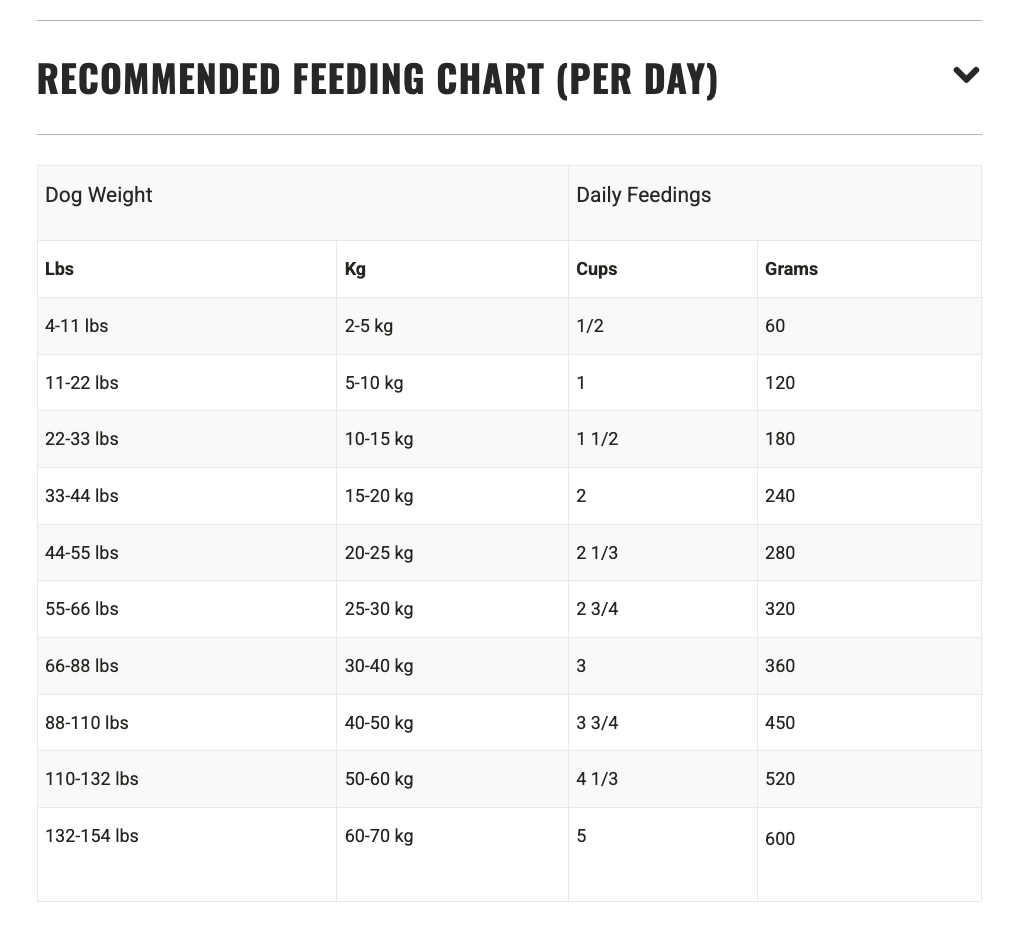Click the 360 grams value

tap(780, 666)
